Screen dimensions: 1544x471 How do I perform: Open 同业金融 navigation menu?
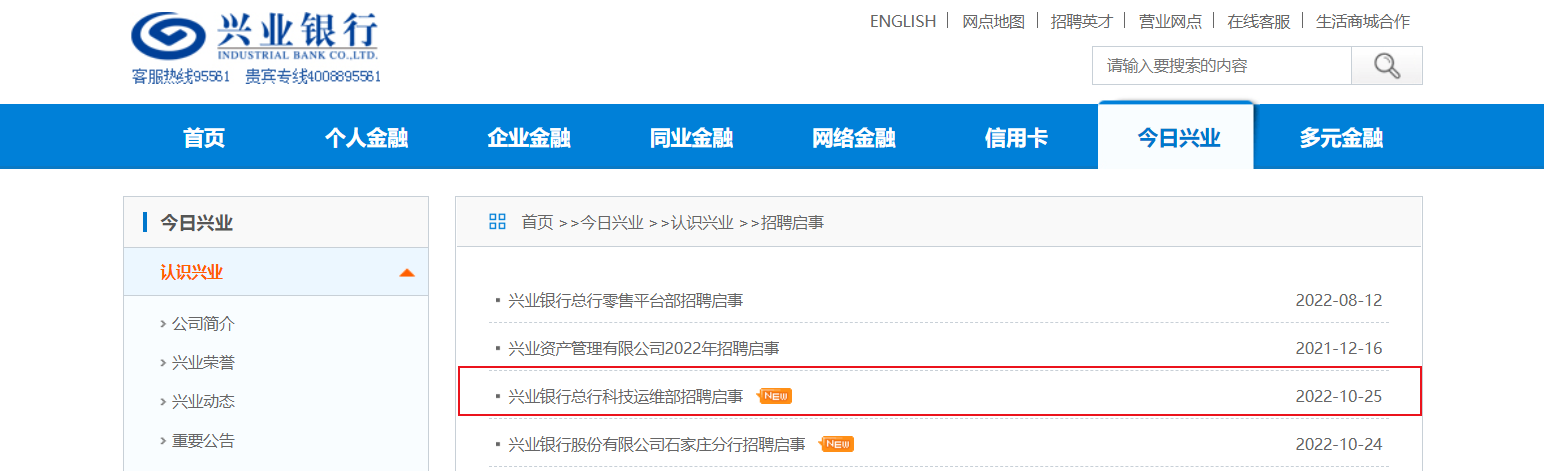(692, 138)
